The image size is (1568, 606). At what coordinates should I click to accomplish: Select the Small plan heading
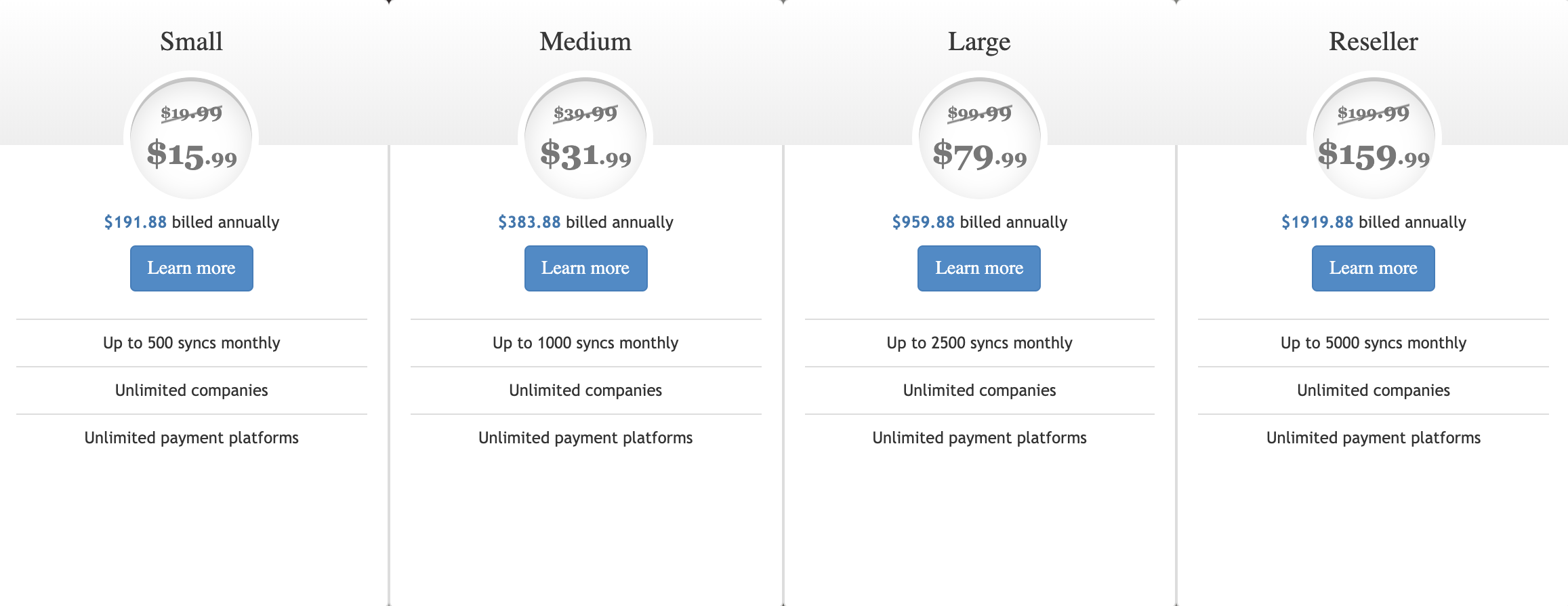coord(192,41)
